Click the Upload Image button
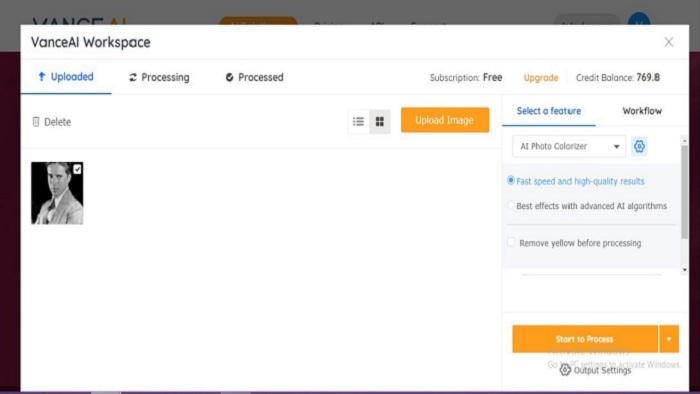This screenshot has width=700, height=394. pyautogui.click(x=445, y=120)
